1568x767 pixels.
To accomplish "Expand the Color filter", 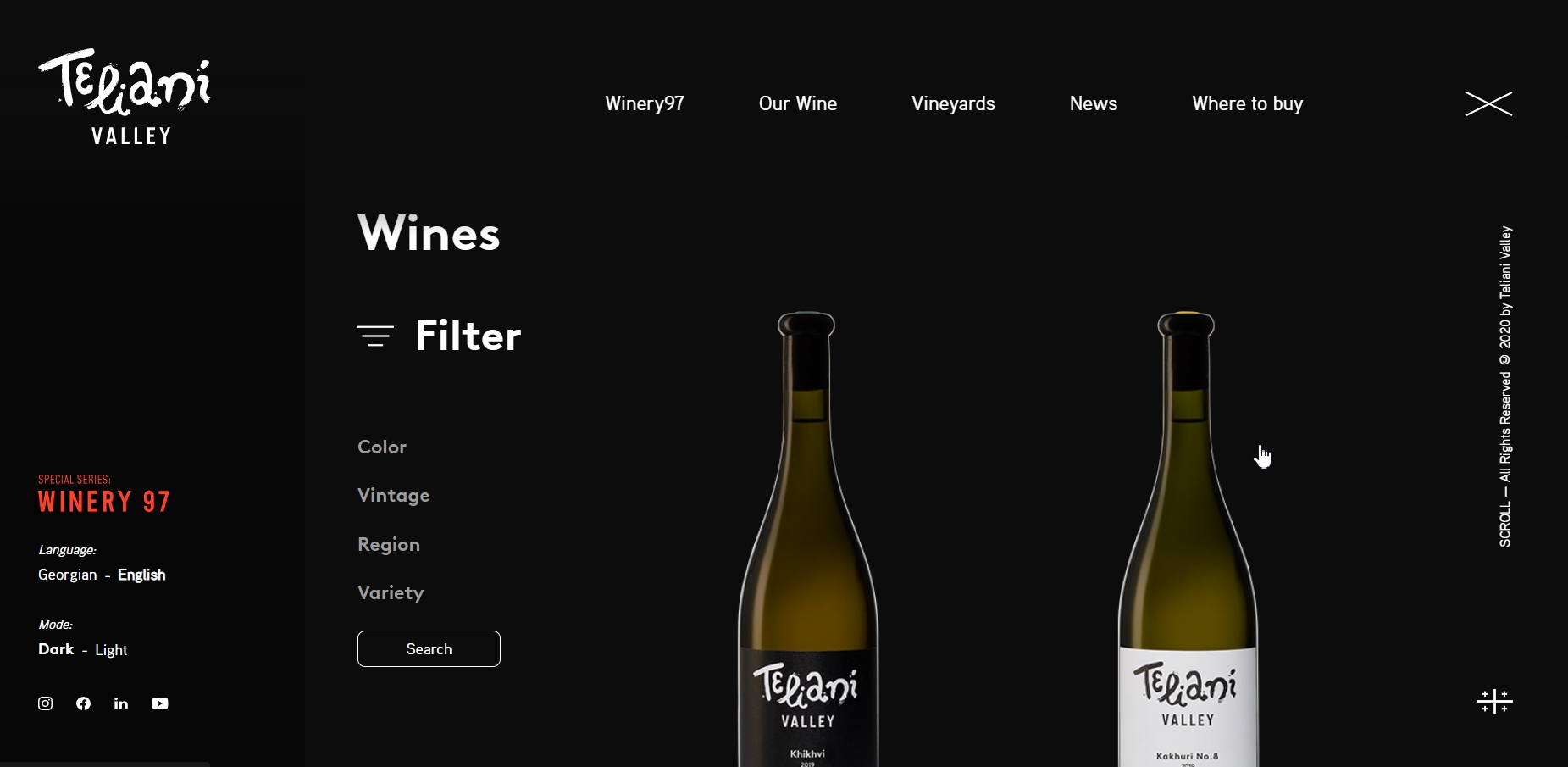I will (x=382, y=447).
